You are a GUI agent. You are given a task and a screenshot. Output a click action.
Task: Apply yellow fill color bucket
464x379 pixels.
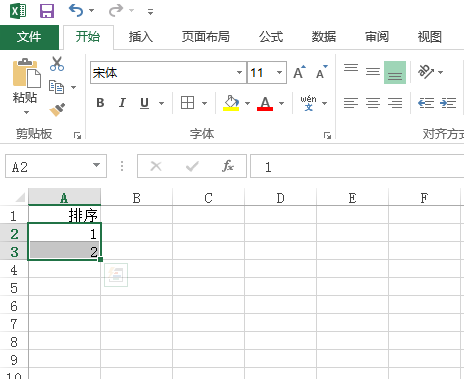pos(231,103)
